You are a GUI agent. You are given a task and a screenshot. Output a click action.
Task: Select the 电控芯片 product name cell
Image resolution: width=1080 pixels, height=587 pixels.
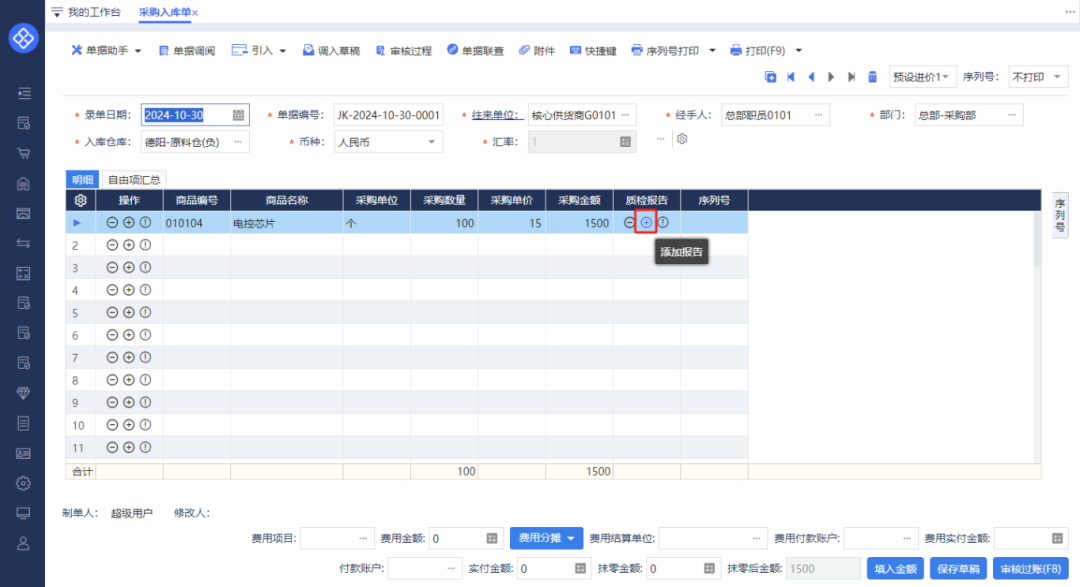click(x=287, y=223)
